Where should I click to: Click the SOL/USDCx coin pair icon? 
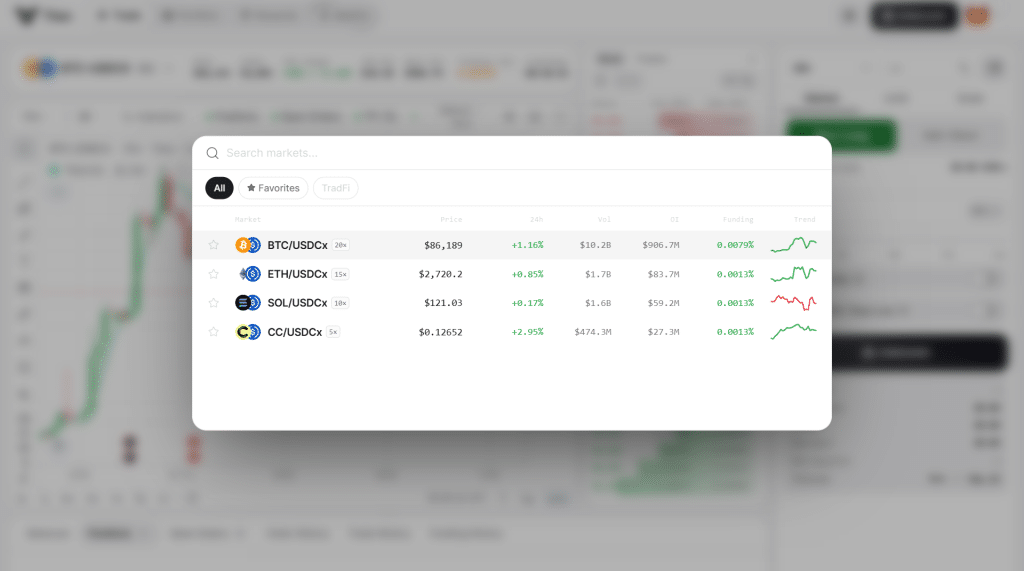pyautogui.click(x=248, y=302)
